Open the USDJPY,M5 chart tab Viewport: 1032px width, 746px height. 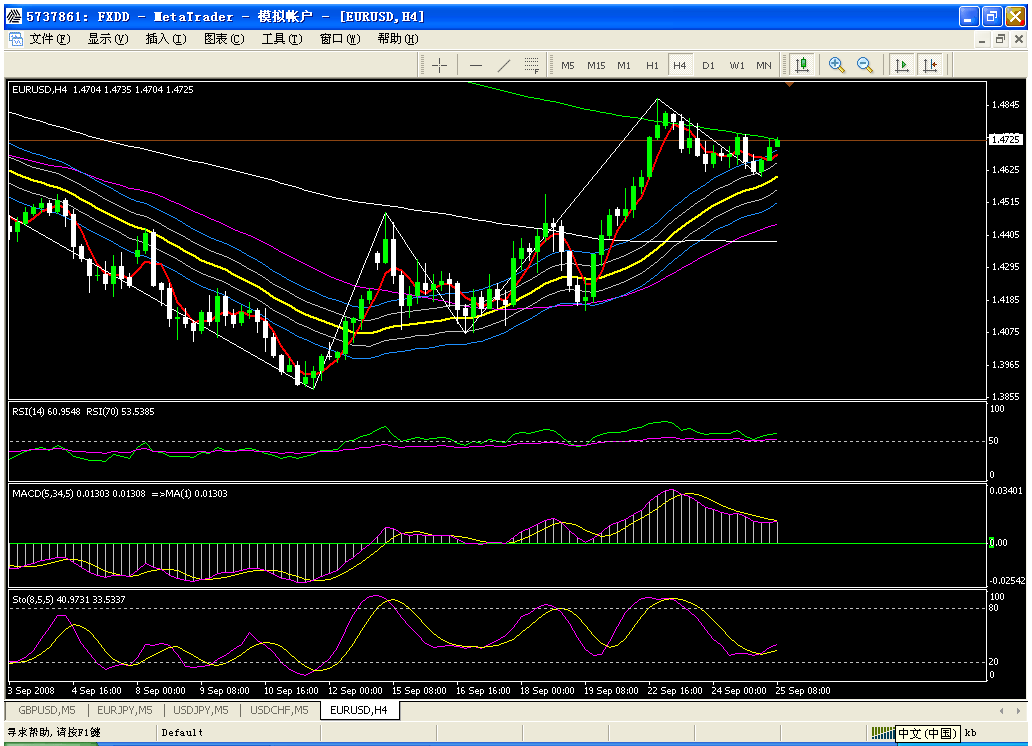point(201,710)
